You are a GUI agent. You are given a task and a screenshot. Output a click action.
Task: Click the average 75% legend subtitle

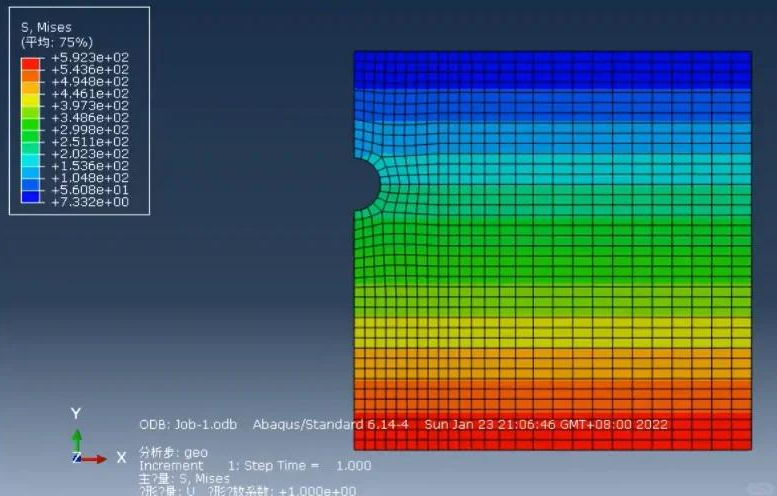pos(56,42)
